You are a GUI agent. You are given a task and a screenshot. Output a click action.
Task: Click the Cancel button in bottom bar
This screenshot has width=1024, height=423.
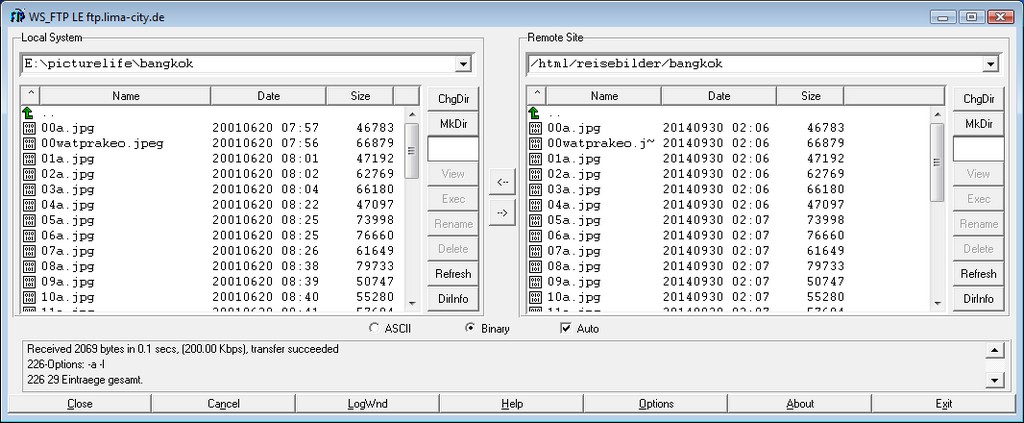(x=223, y=403)
